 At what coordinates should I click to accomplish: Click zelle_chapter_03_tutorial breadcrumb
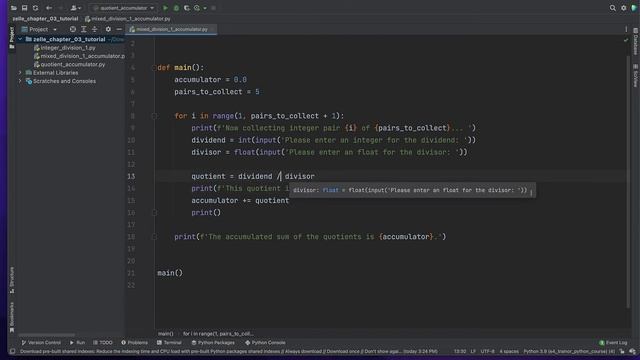click(x=45, y=19)
